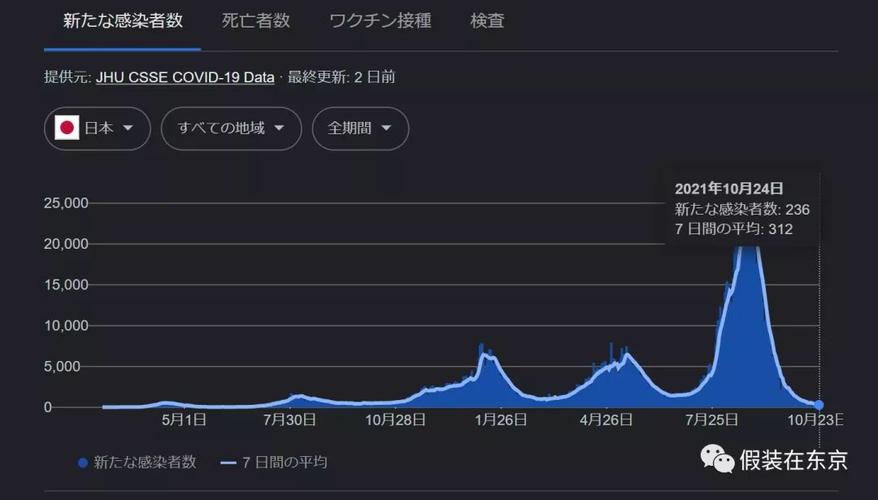
Task: Open the 日本 country dropdown
Action: (x=97, y=128)
